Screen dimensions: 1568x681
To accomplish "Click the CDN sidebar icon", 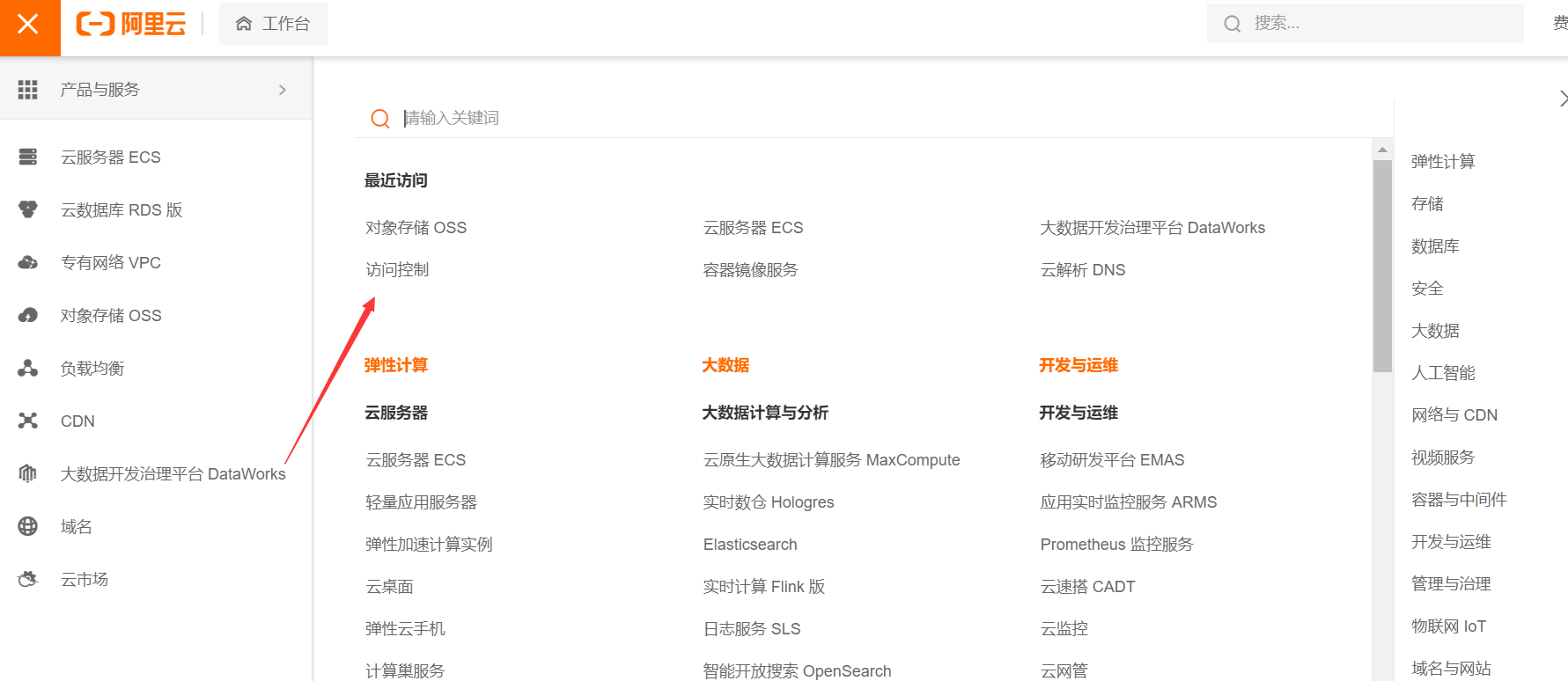I will 28,421.
